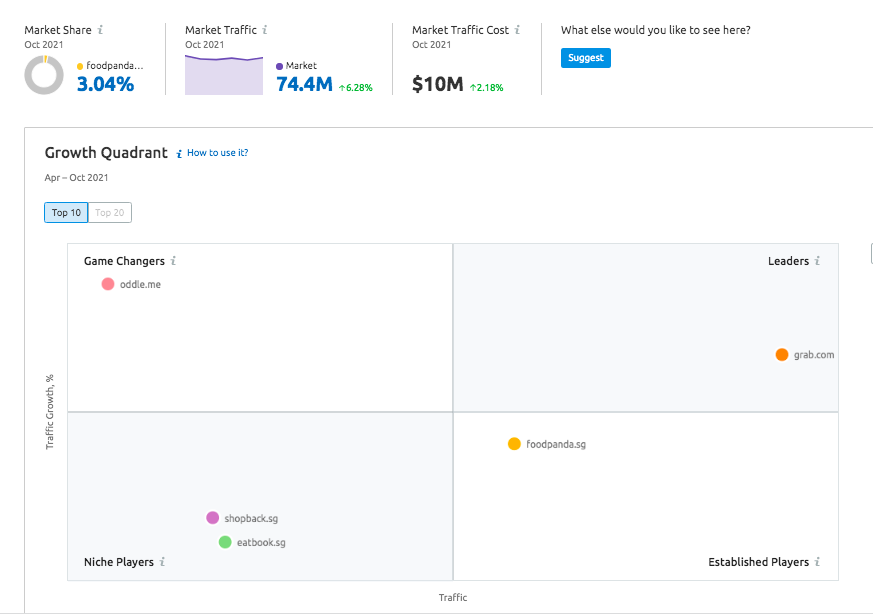Click the eatbook.sg green data point
The image size is (873, 614).
tap(225, 542)
